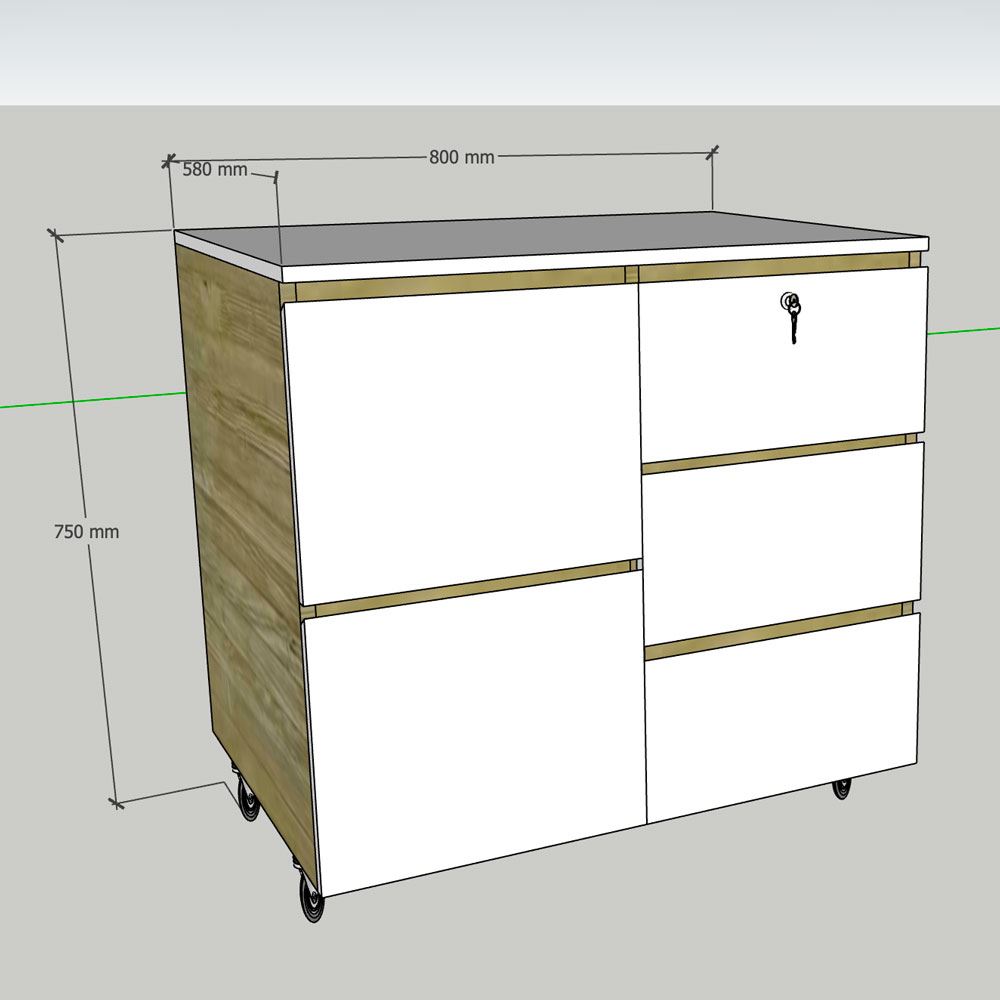The height and width of the screenshot is (1000, 1000).
Task: Select the caster wheel under right drawers
Action: click(x=842, y=788)
